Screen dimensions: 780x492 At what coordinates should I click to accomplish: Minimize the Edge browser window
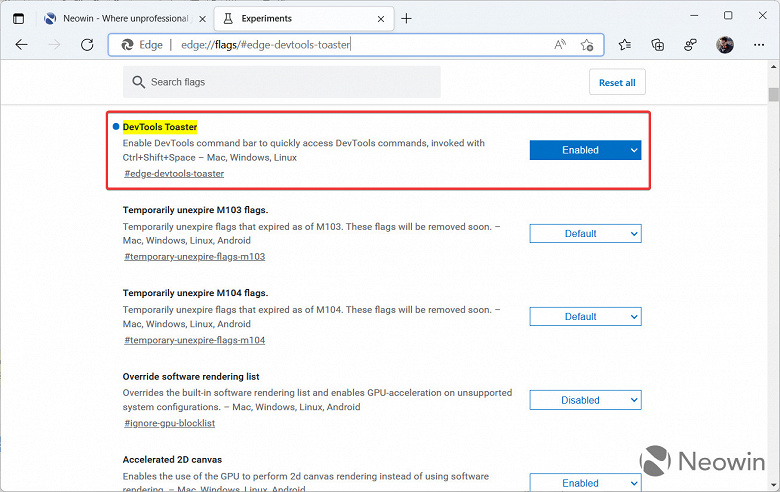694,16
